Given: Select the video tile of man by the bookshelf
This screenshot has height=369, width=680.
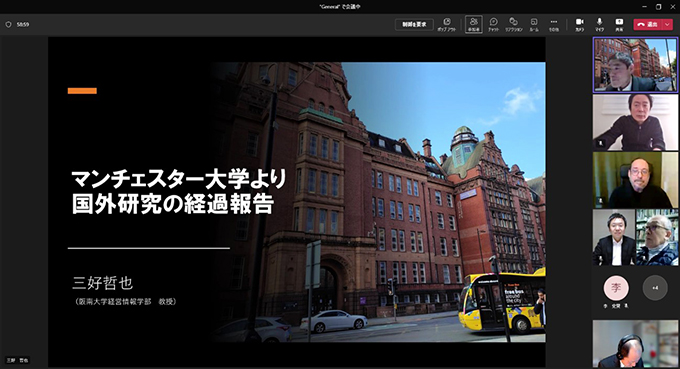Looking at the screenshot, I should (x=657, y=238).
